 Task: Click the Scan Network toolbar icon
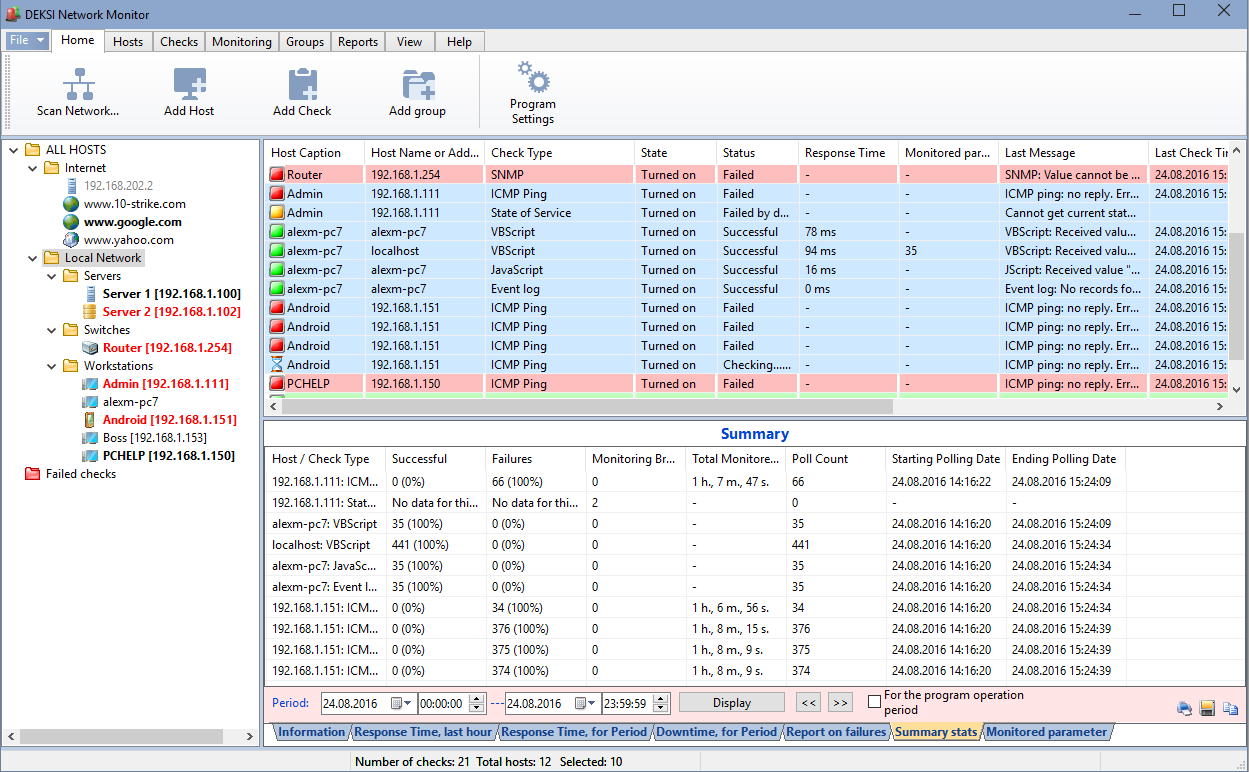[78, 82]
